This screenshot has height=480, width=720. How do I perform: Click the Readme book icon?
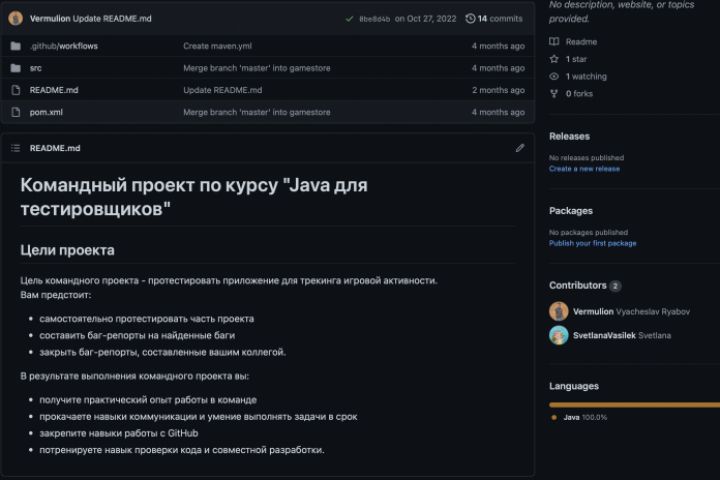[555, 42]
